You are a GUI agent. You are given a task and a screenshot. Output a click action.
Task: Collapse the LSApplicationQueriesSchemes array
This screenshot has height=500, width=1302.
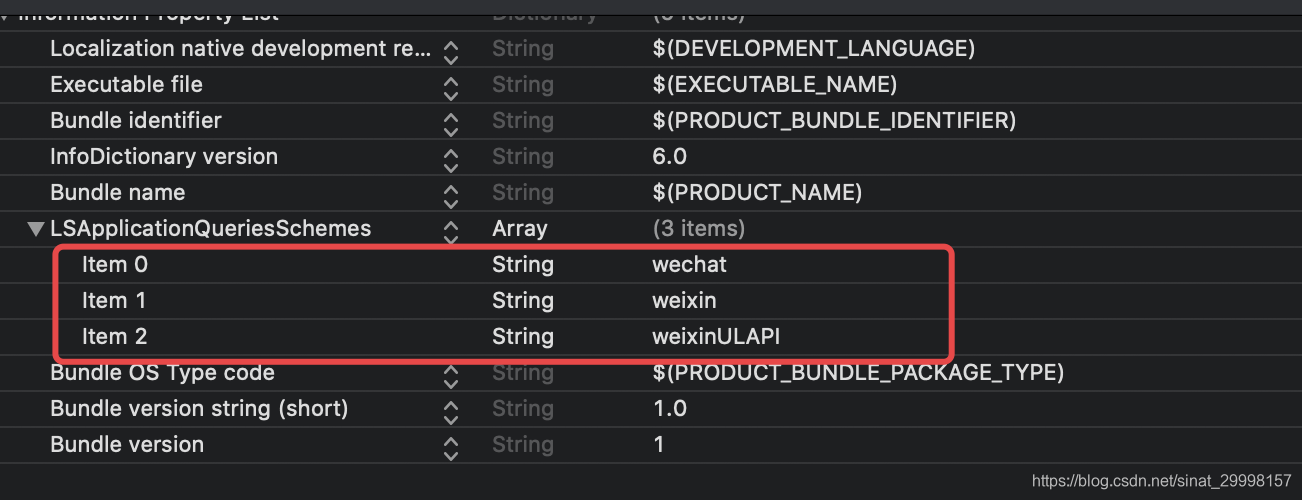pyautogui.click(x=36, y=229)
